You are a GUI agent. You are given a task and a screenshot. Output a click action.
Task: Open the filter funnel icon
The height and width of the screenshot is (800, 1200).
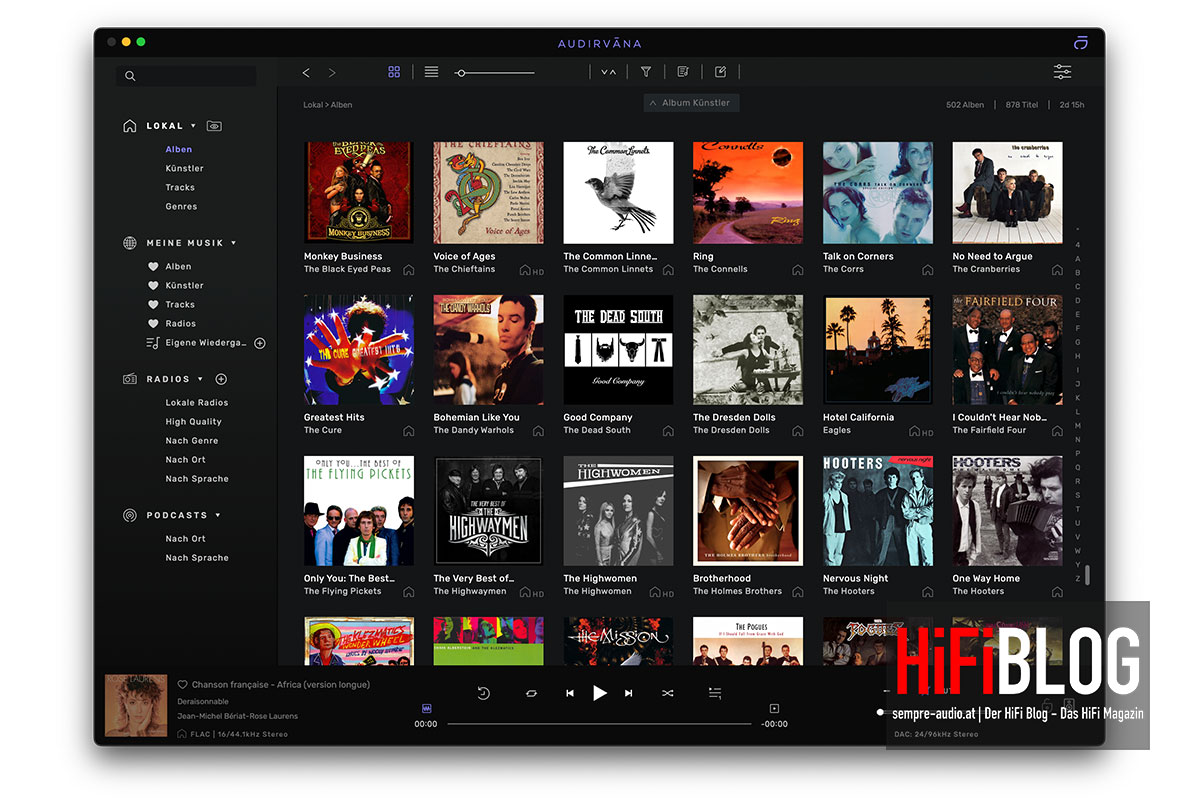645,71
